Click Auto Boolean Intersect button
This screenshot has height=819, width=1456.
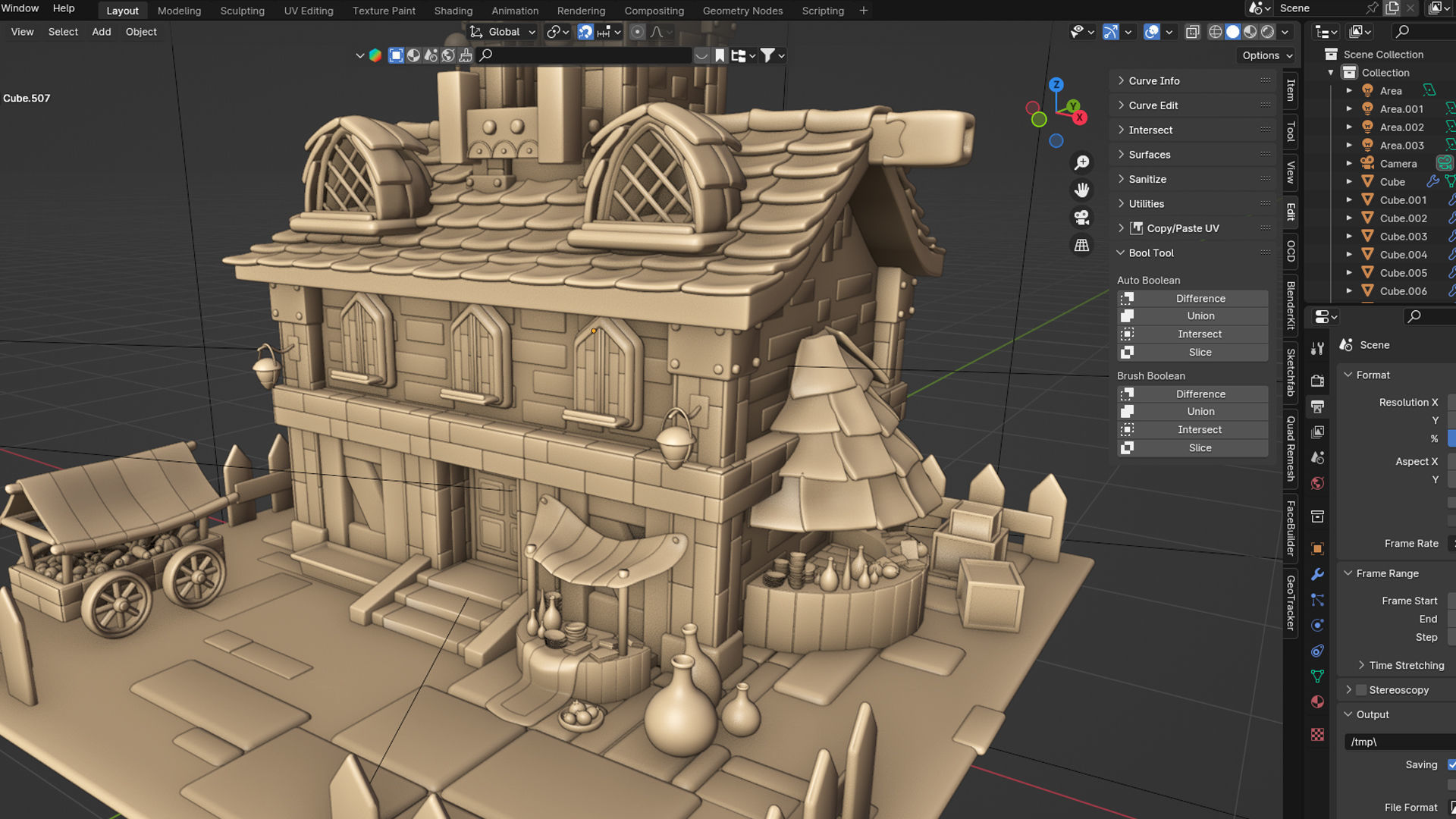1193,334
